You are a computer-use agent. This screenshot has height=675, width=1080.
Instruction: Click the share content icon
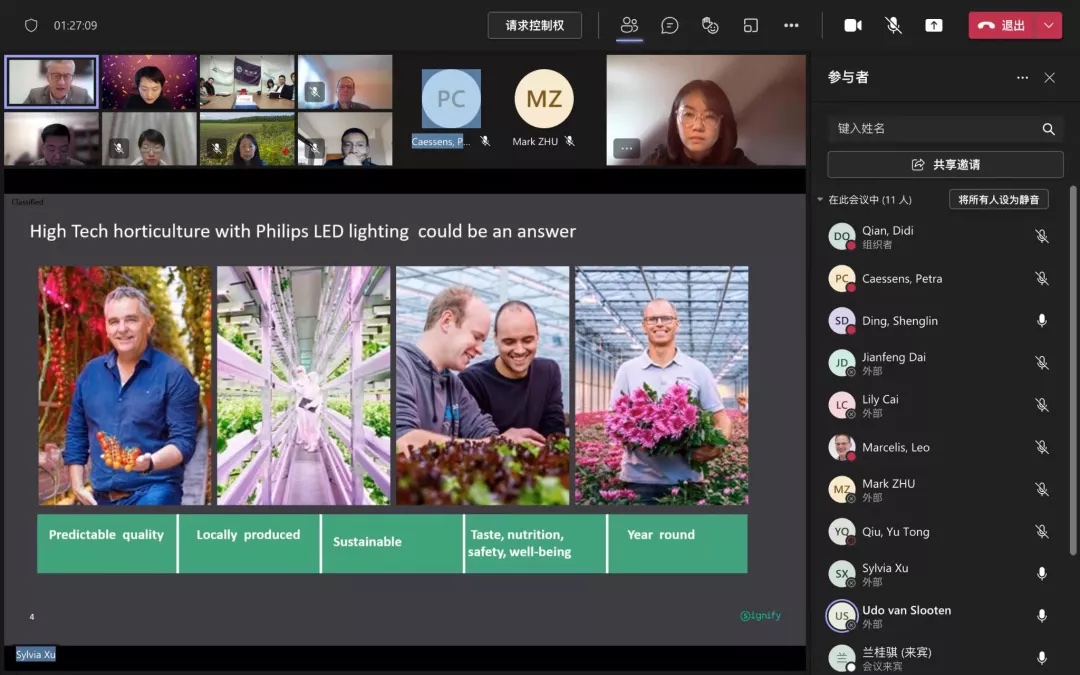tap(933, 25)
